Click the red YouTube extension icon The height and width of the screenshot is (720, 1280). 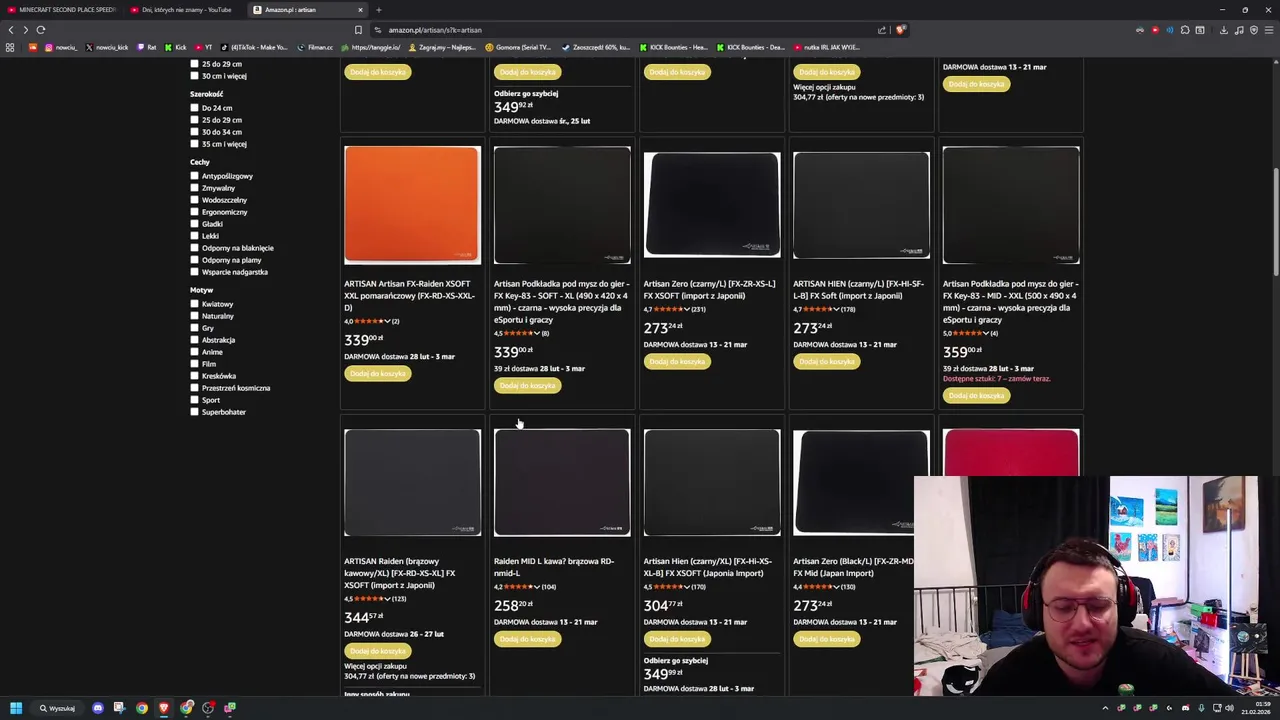click(1155, 30)
